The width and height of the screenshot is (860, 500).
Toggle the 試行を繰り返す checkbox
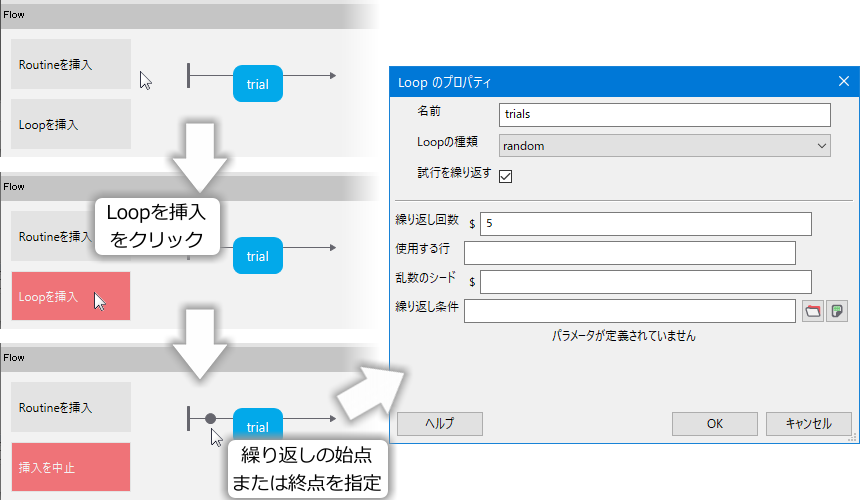pos(505,176)
